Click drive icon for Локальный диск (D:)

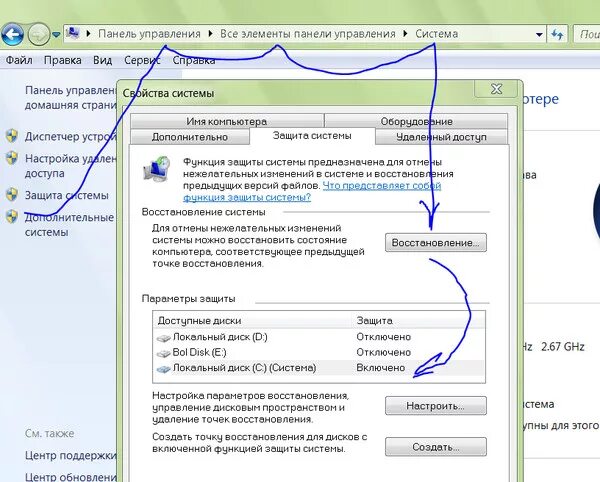click(164, 338)
